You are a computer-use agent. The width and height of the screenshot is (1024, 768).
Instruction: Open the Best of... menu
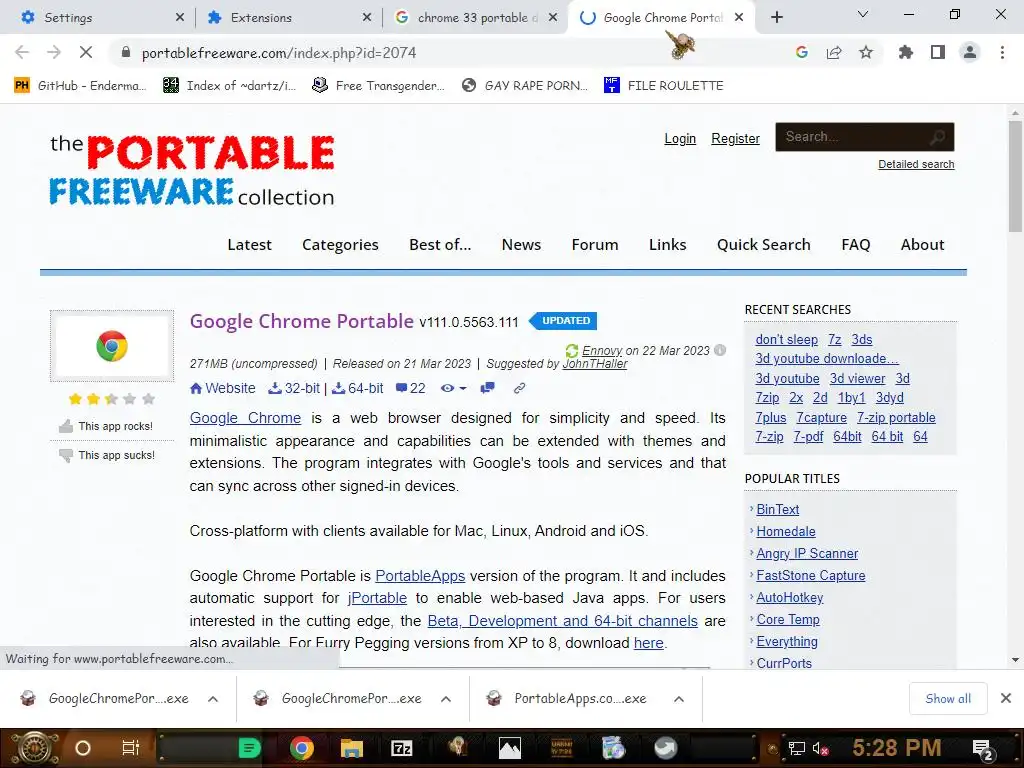coord(440,245)
